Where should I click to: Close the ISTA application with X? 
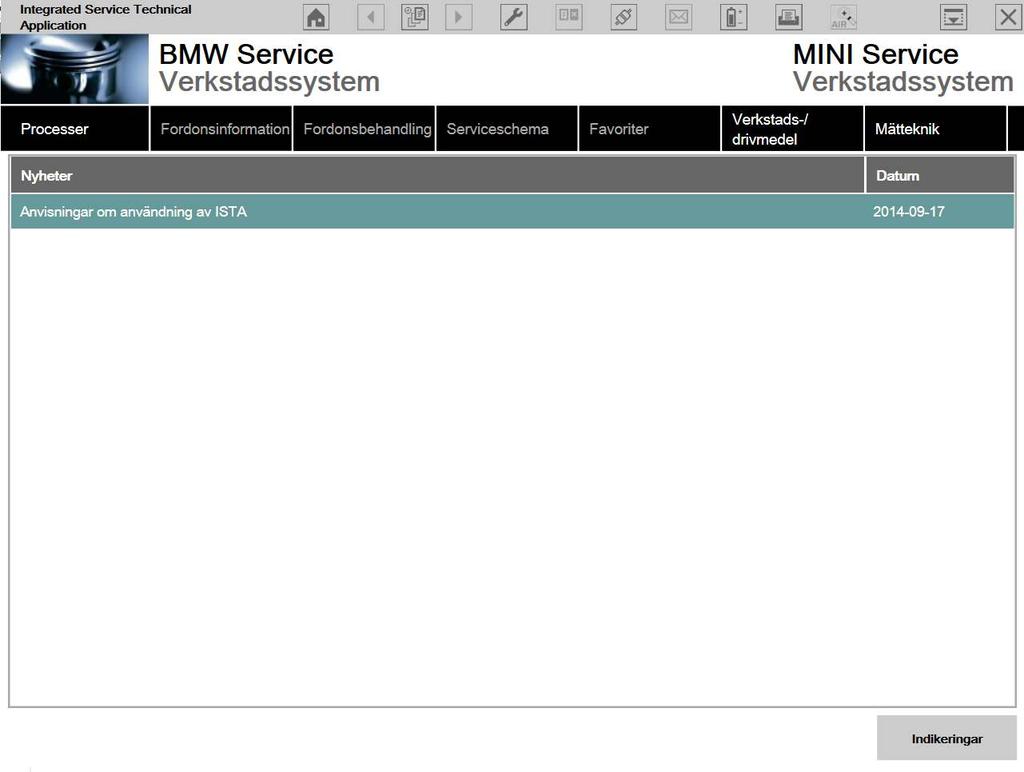point(1008,17)
